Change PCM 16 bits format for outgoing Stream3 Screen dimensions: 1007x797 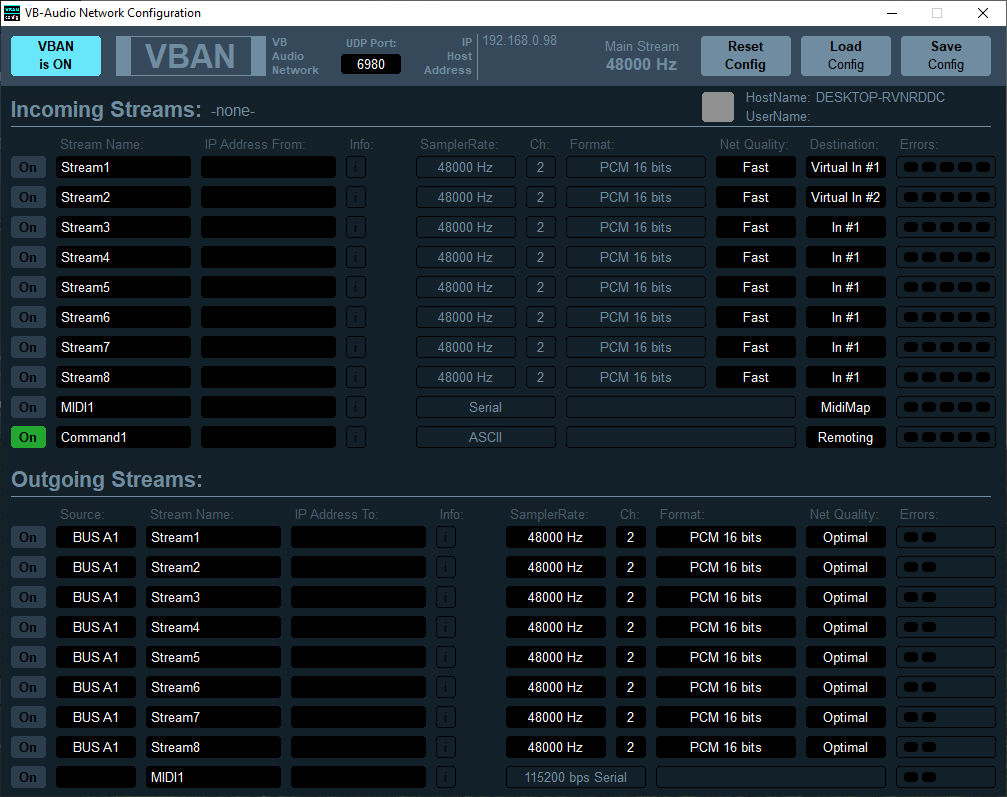pos(725,597)
